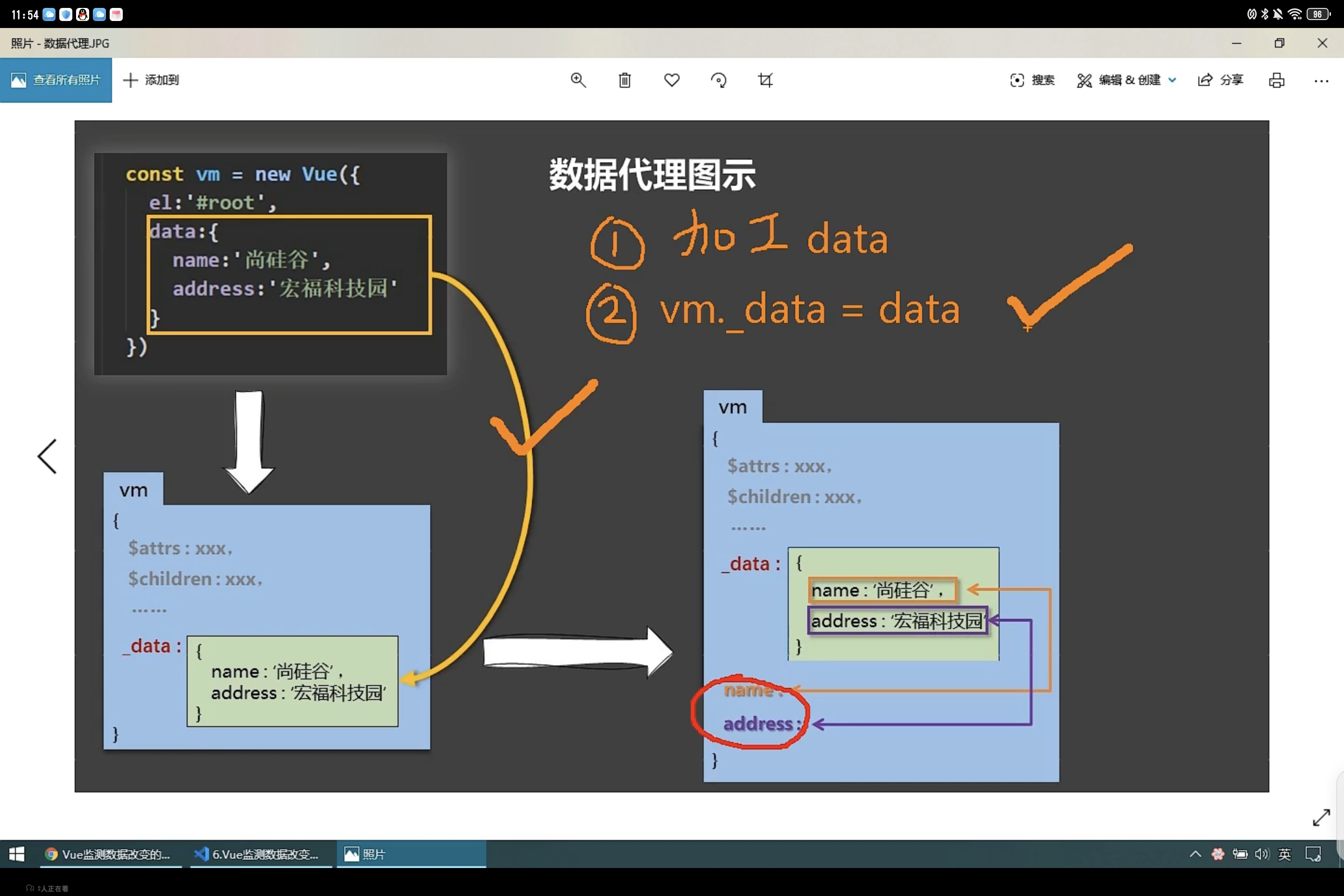
Task: Click 查看所有照片 to view all photos
Action: (x=56, y=80)
